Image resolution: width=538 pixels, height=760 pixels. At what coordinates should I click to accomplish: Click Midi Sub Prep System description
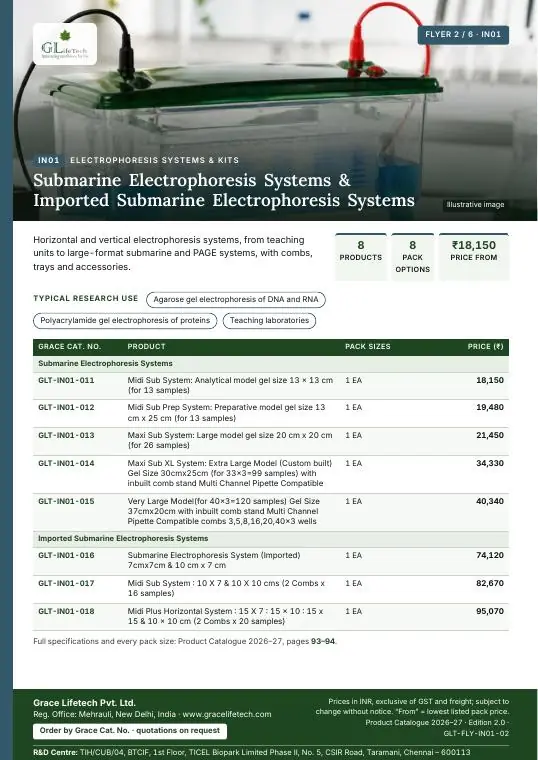[x=226, y=412]
